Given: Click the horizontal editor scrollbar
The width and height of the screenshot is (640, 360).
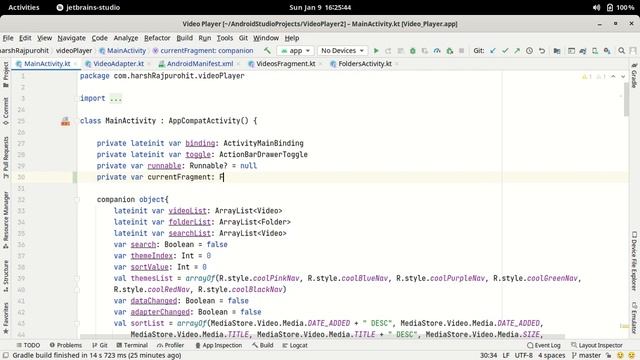Looking at the screenshot, I should point(322,337).
